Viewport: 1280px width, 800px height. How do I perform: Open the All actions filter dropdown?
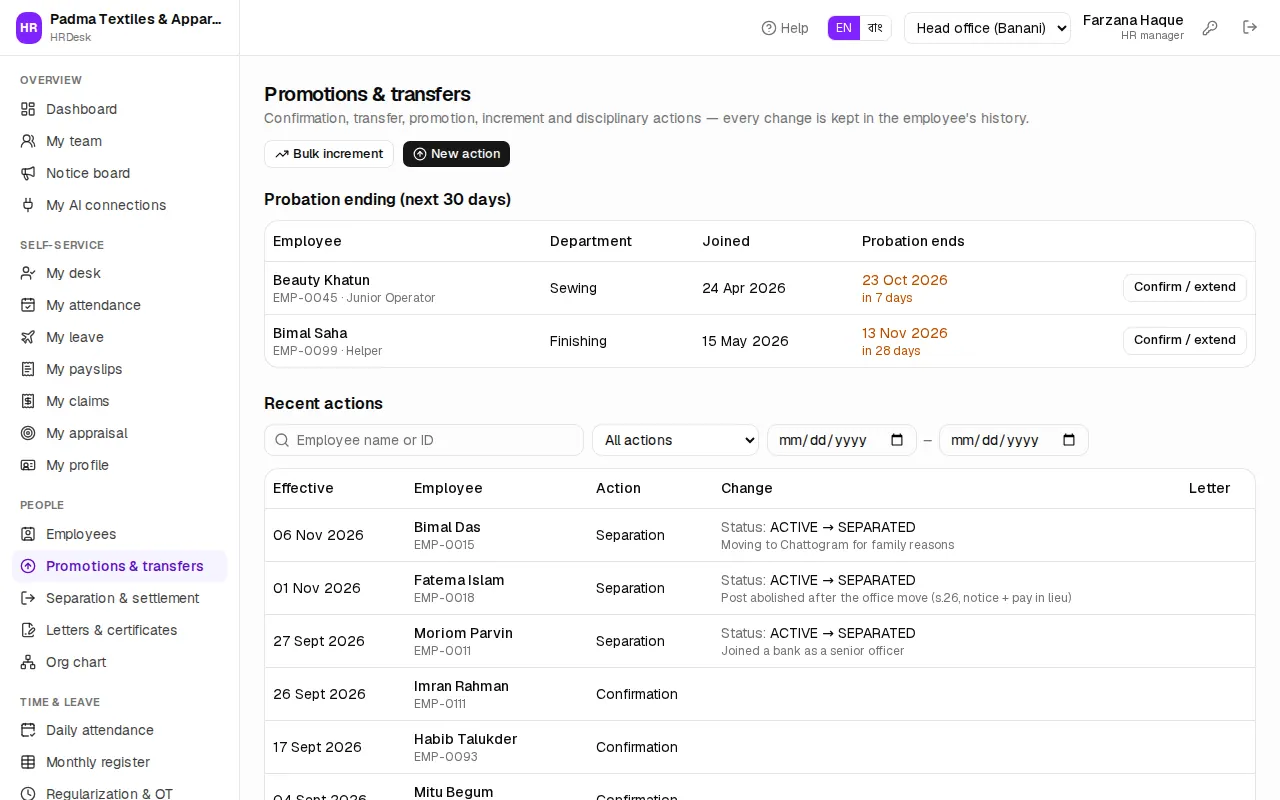676,440
